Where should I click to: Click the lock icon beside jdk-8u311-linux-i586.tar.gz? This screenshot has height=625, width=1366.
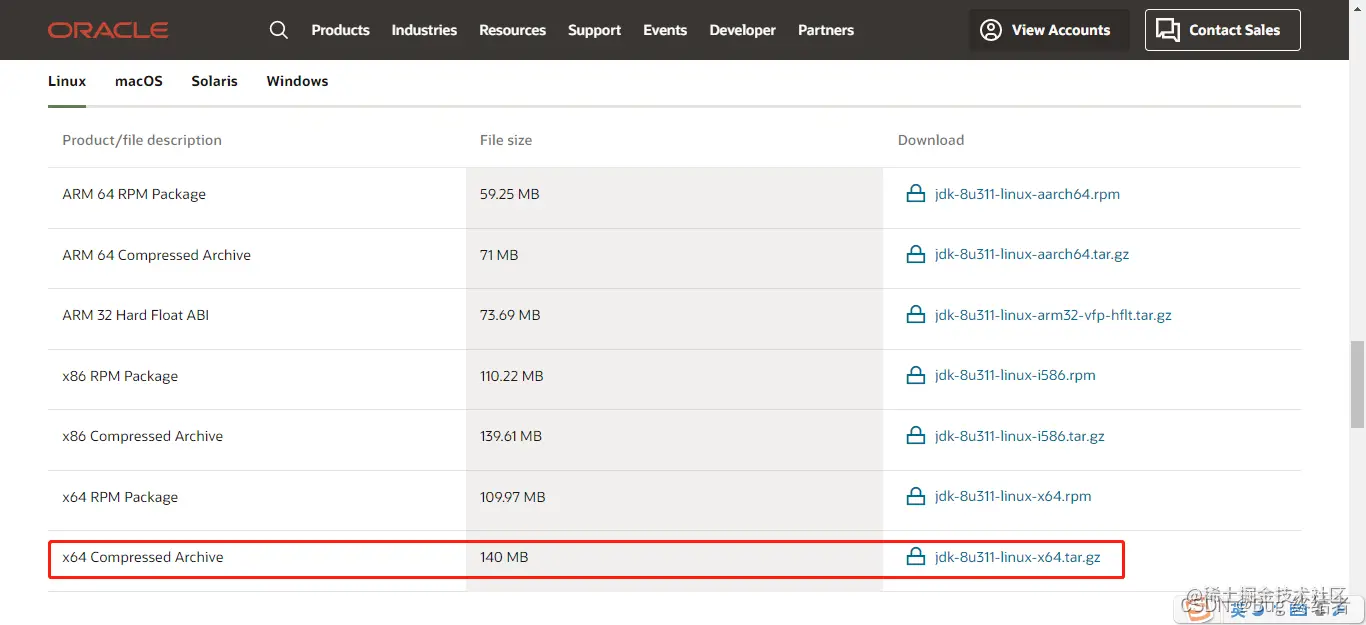pos(915,436)
